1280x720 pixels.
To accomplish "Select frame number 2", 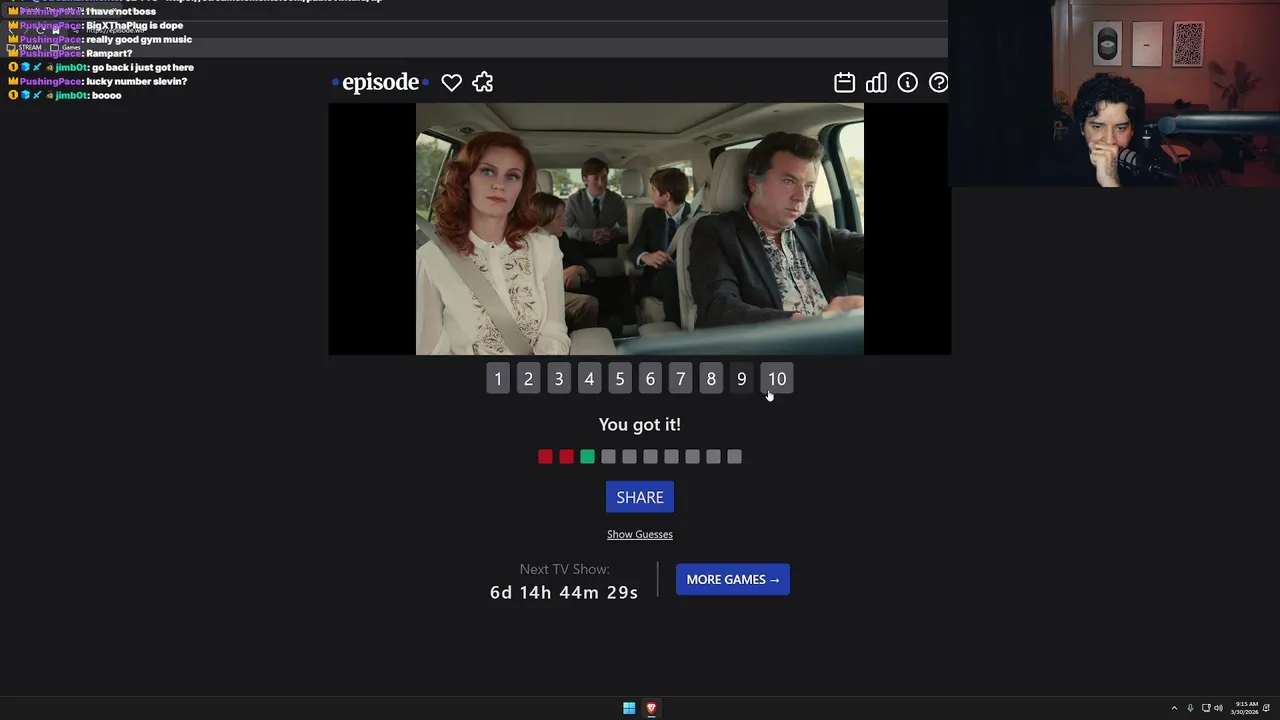I will 528,379.
